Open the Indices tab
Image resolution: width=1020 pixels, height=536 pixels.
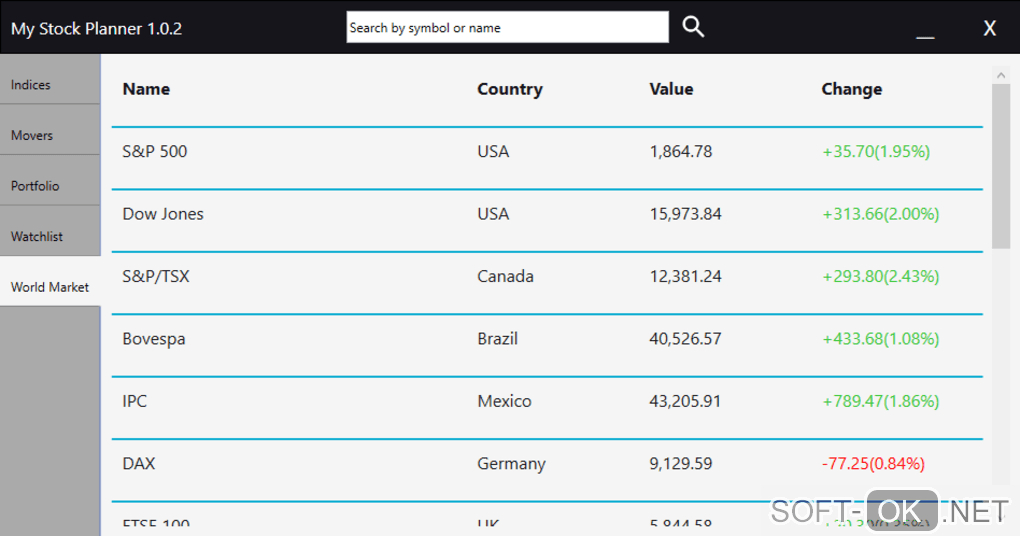[50, 85]
